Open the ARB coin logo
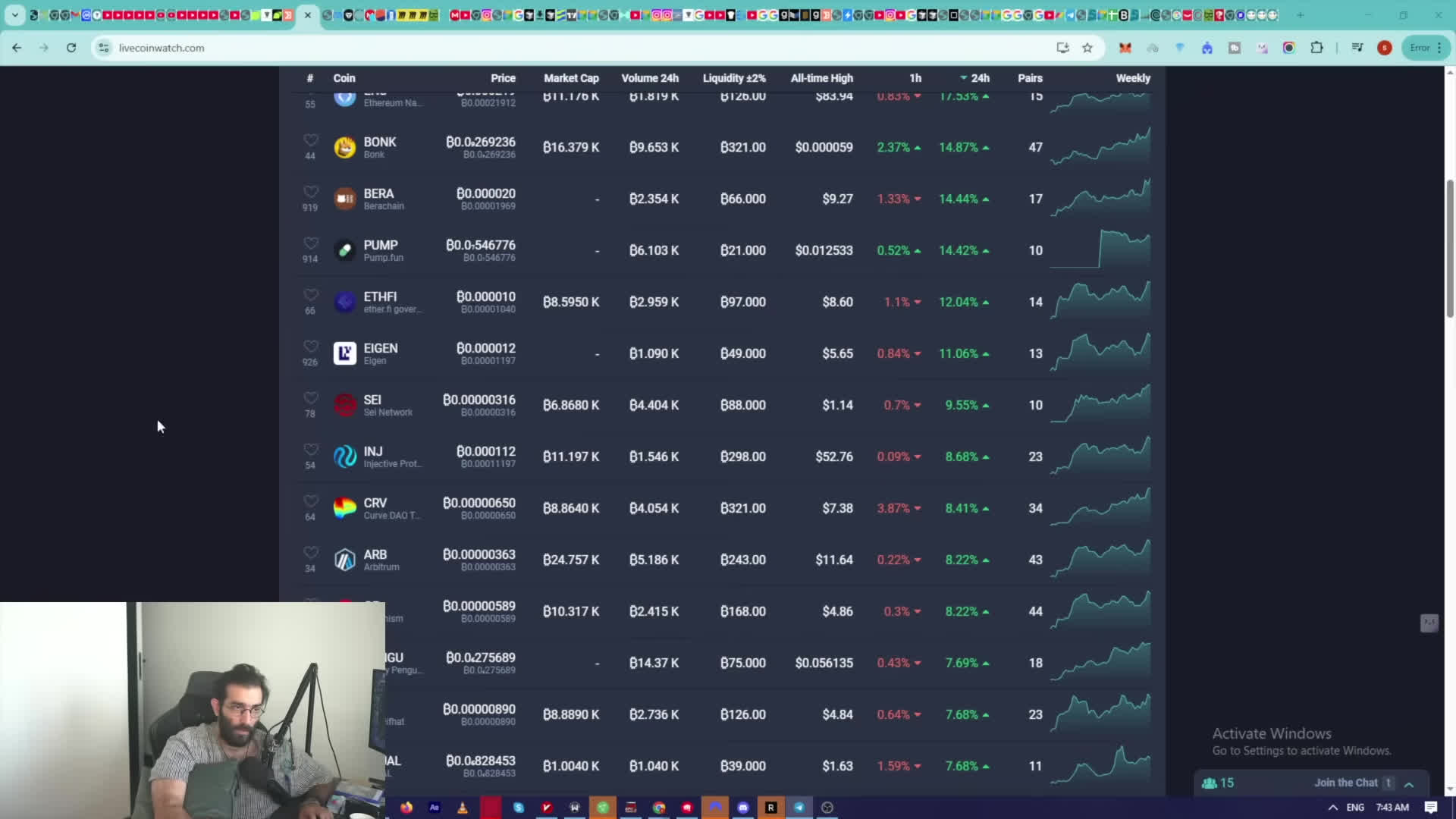 point(345,560)
